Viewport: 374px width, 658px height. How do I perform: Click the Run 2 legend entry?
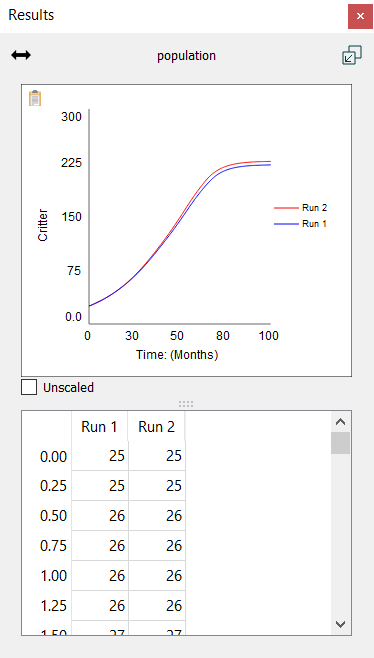(301, 208)
